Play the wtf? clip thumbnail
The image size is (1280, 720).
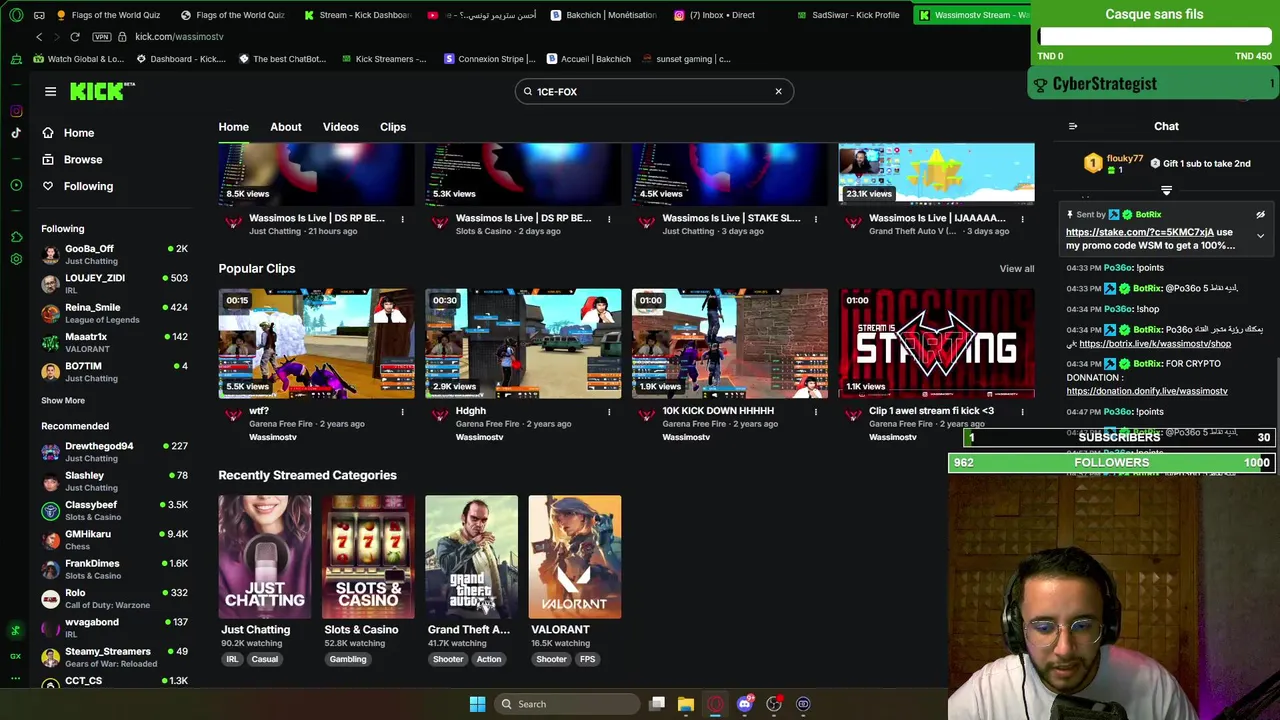point(316,343)
